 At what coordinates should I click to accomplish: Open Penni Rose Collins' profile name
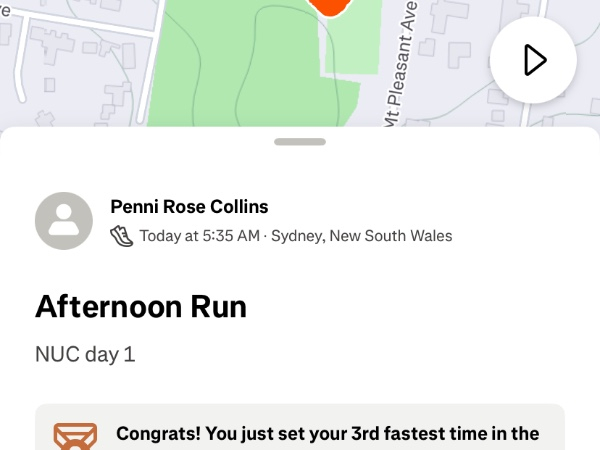(189, 207)
